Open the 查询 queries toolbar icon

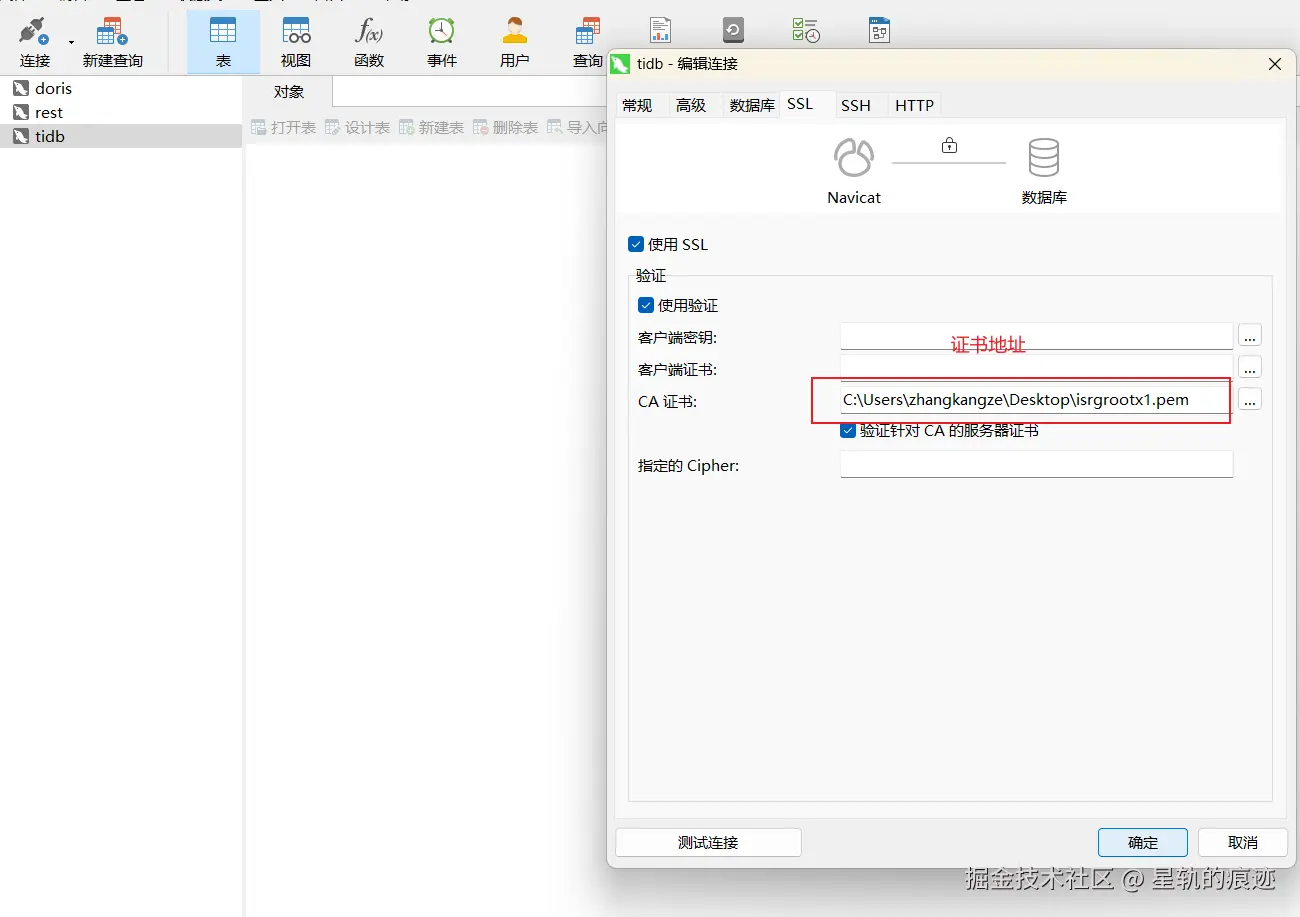588,42
